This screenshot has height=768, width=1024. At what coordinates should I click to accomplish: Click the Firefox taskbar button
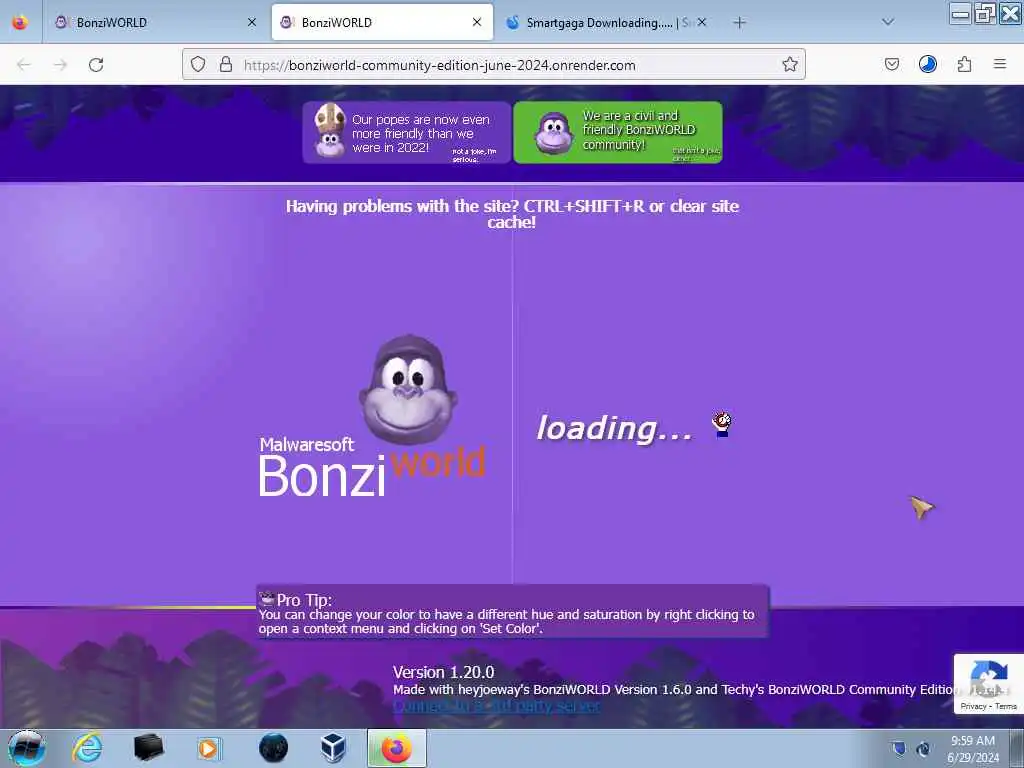(x=396, y=748)
